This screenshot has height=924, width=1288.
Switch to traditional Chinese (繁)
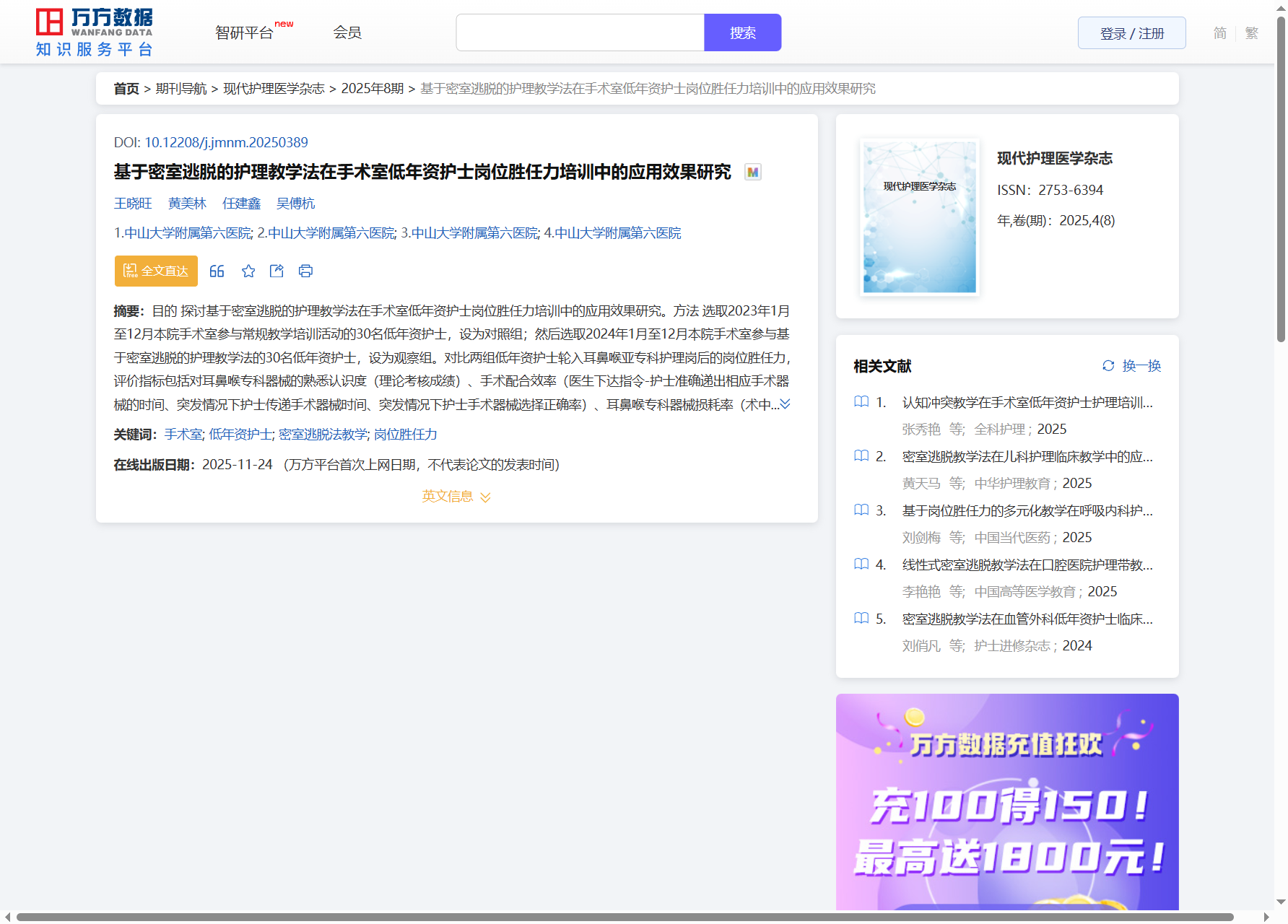[1251, 33]
